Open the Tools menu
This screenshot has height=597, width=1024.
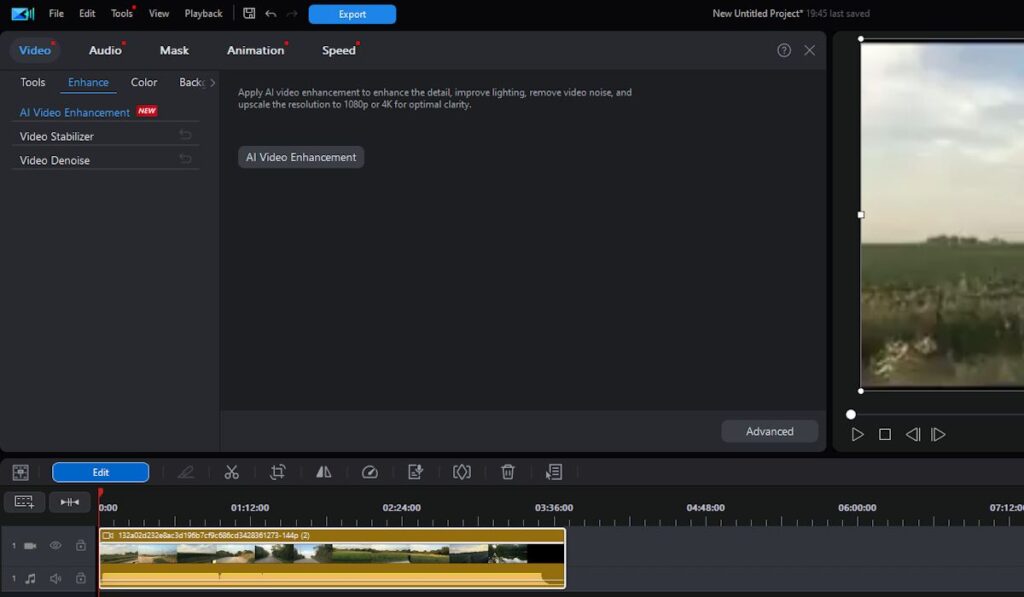pos(122,14)
